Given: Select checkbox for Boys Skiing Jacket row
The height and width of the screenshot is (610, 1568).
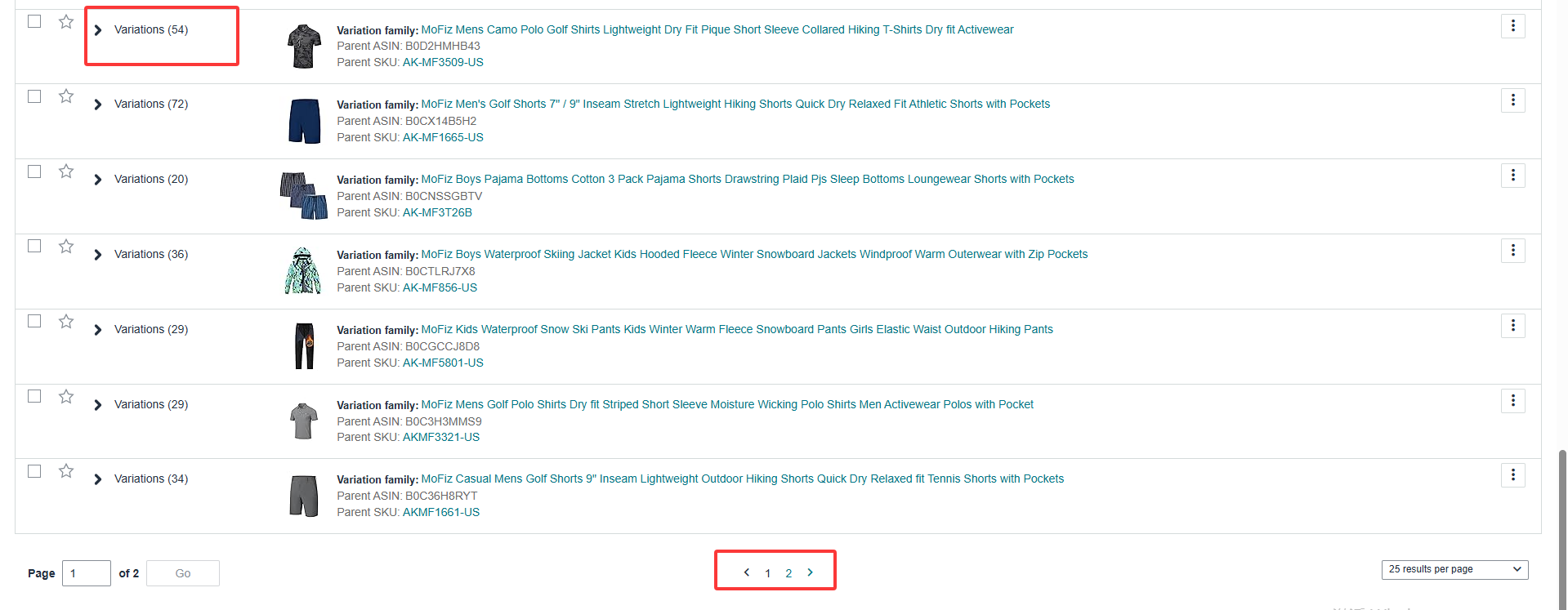Looking at the screenshot, I should [34, 246].
